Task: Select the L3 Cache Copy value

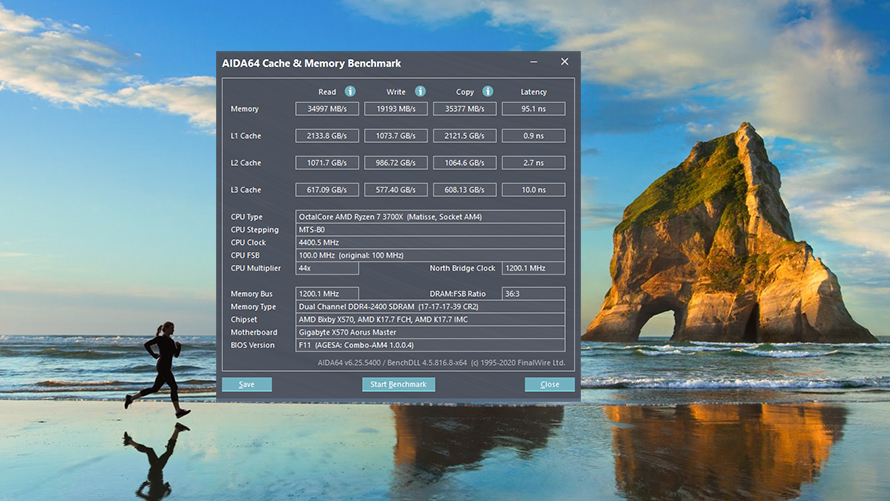Action: coord(464,190)
